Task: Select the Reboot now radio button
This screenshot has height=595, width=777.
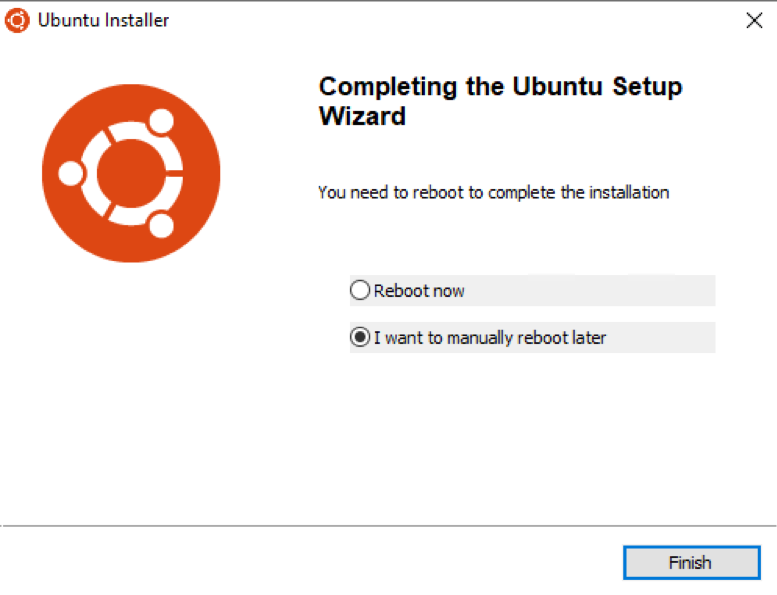Action: 360,290
